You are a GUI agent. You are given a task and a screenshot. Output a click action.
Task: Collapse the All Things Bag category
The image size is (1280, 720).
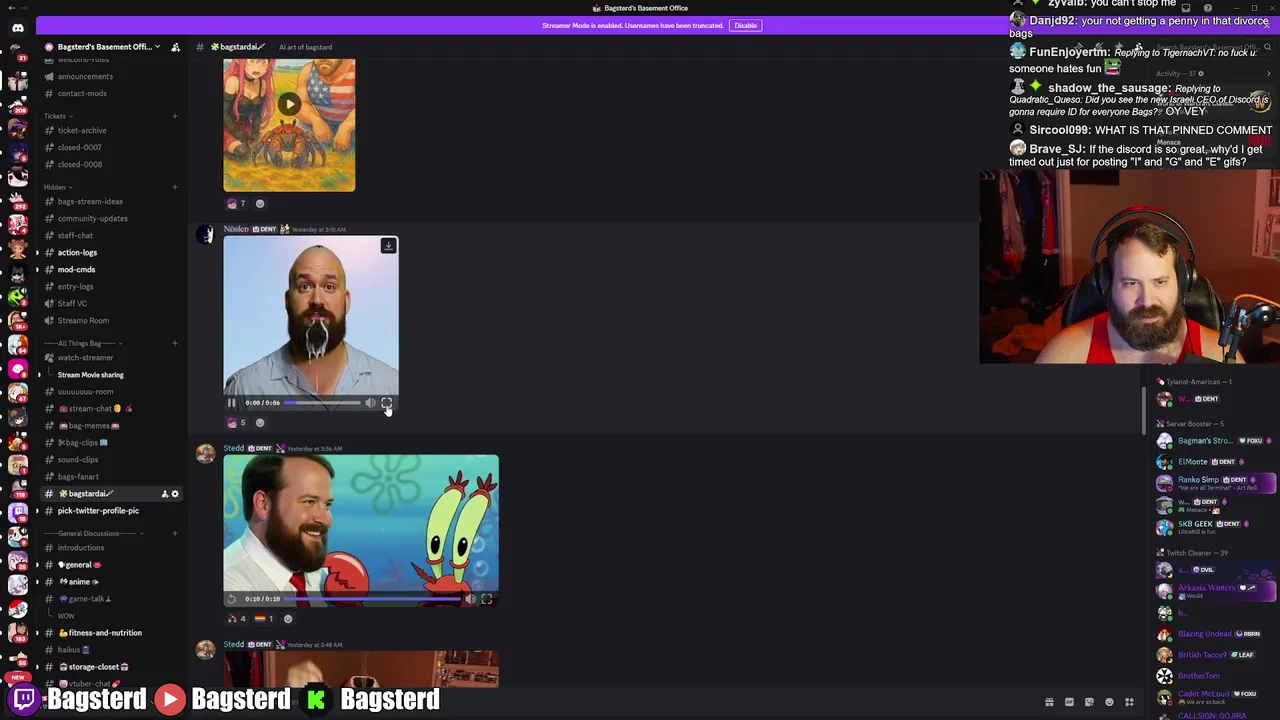85,343
